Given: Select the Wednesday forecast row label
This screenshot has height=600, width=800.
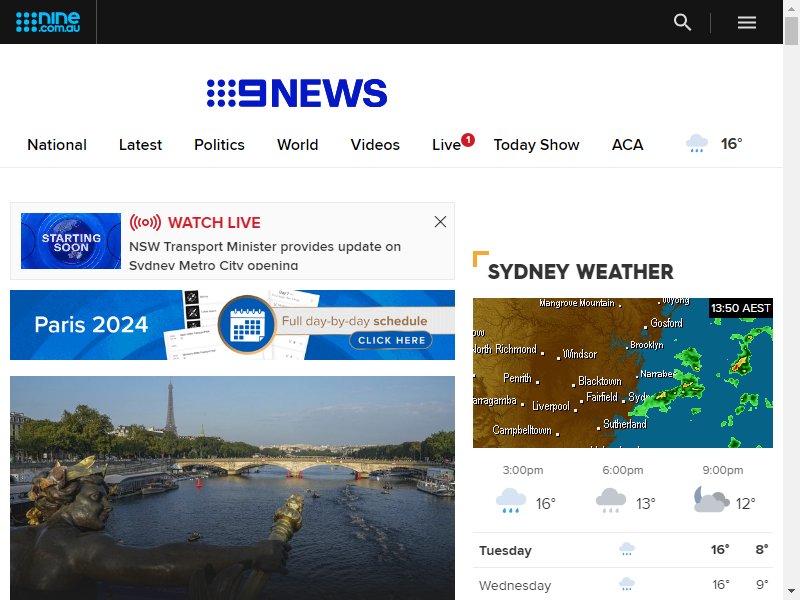Looking at the screenshot, I should coord(515,585).
